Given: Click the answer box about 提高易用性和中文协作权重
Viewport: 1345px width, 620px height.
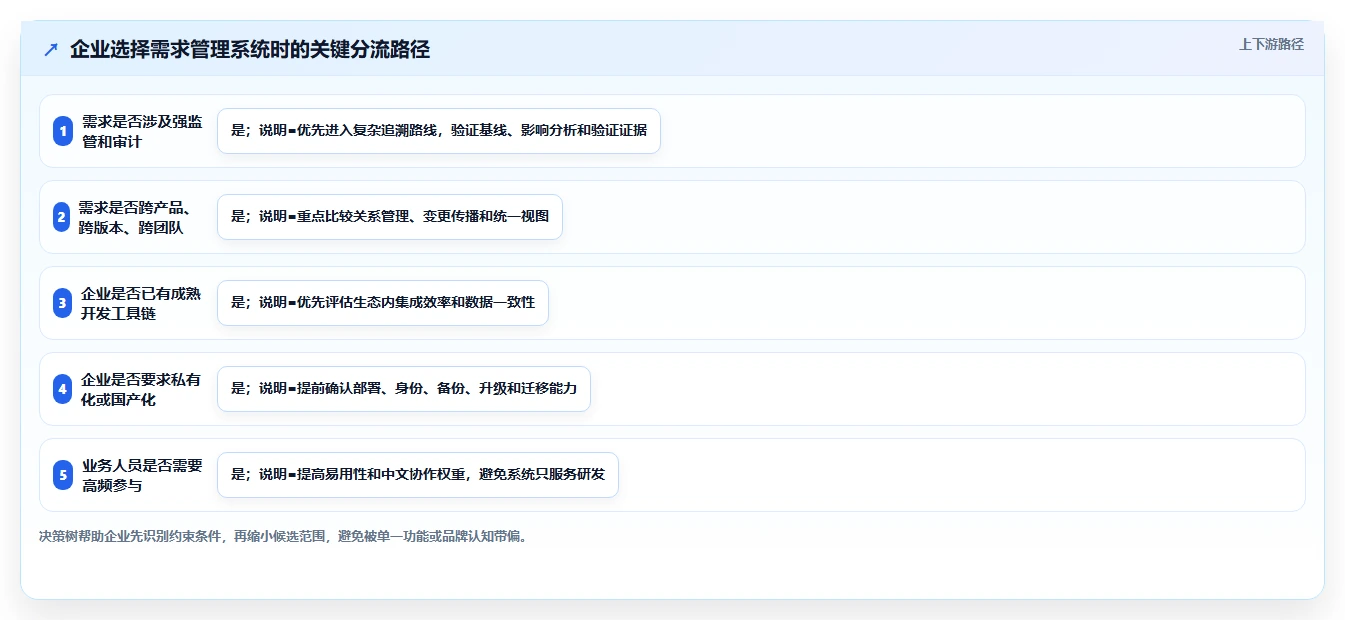Looking at the screenshot, I should 418,475.
